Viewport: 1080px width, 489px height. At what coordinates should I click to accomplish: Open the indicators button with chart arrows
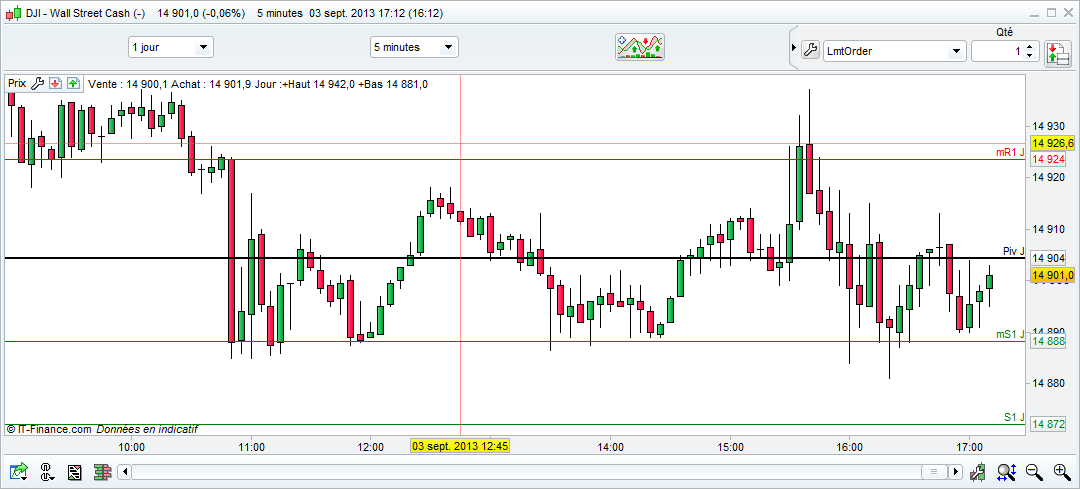(x=639, y=48)
